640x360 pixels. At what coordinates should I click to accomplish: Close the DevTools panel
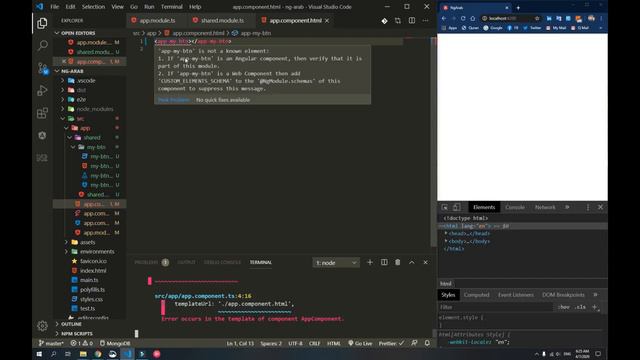pos(600,207)
